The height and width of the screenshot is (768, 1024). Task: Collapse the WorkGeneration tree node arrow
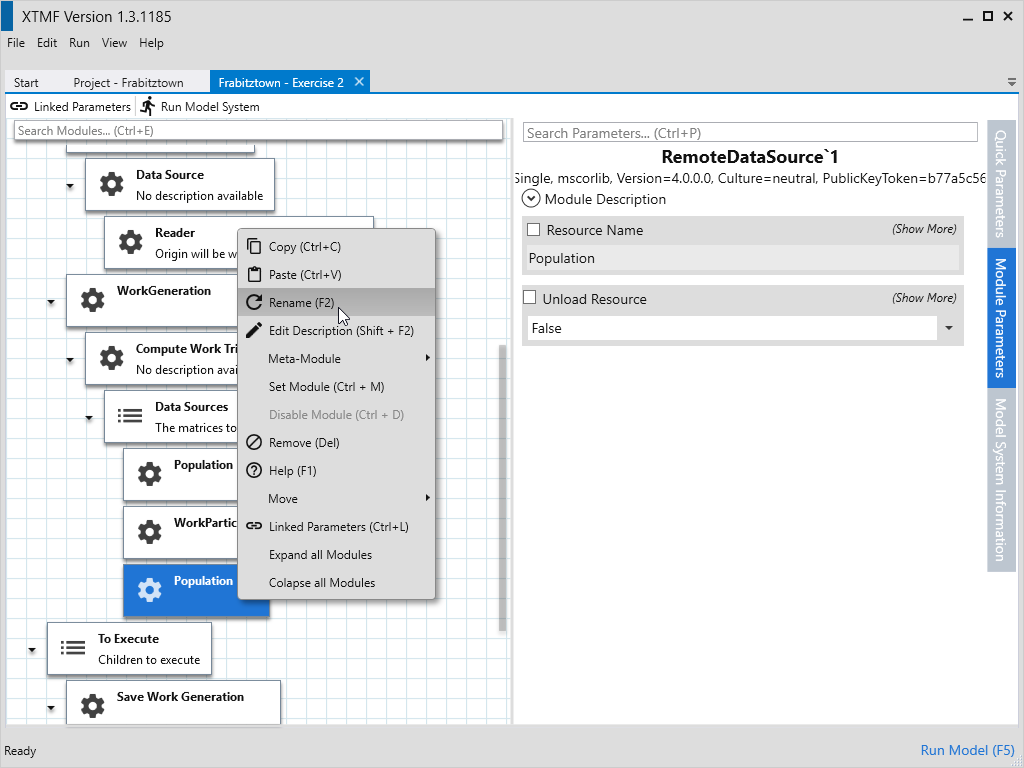51,301
